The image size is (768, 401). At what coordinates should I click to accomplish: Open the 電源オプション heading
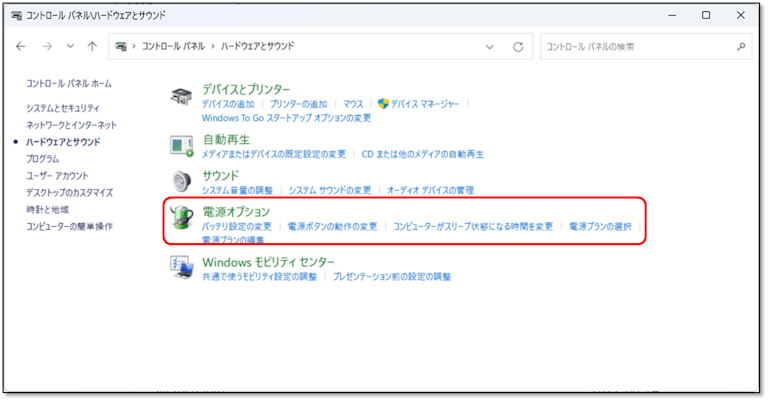(236, 212)
